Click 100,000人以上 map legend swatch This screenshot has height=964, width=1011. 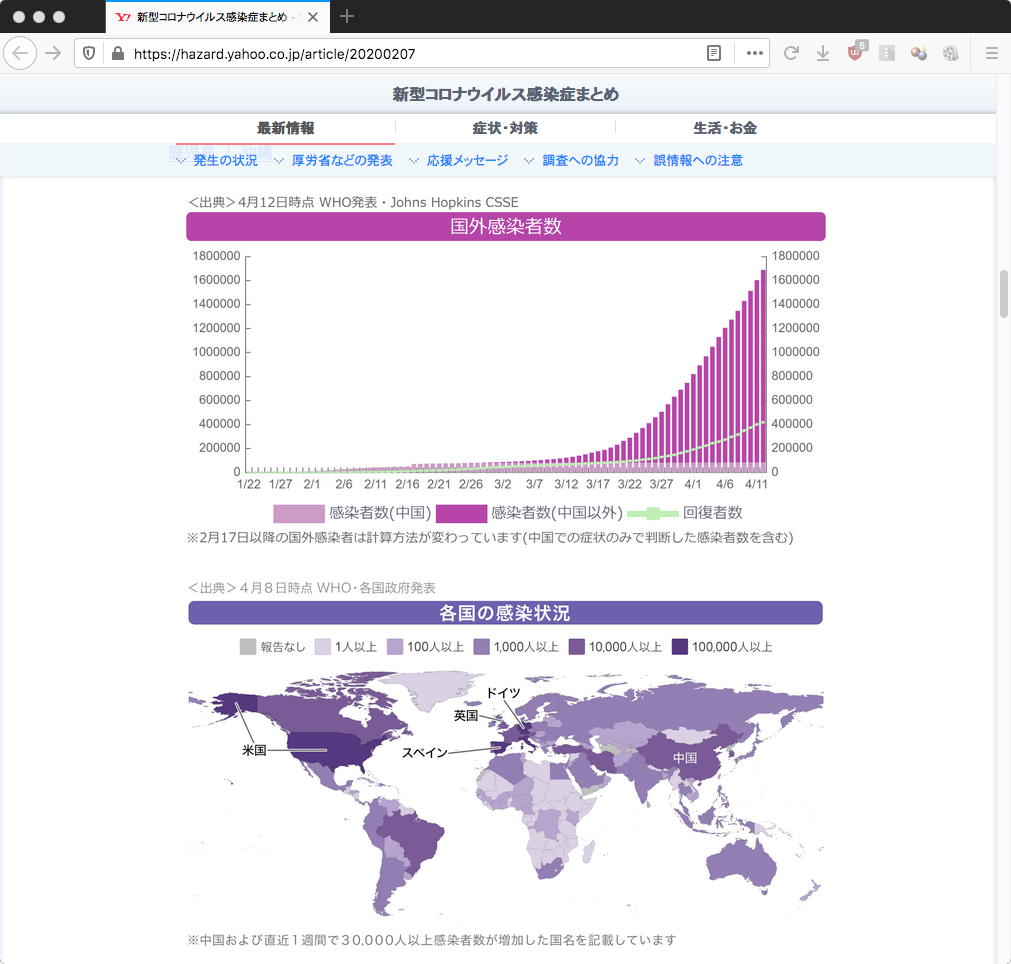(x=680, y=647)
